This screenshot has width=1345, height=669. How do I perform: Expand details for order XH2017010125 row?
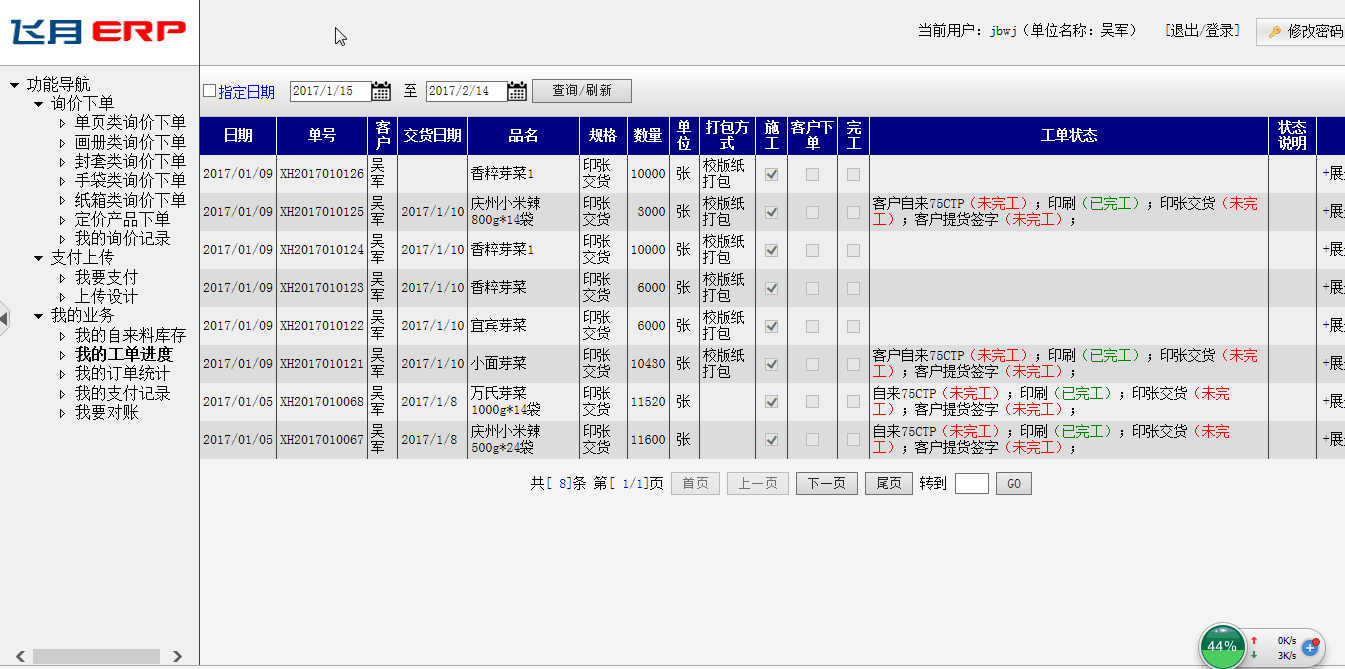(x=1332, y=212)
